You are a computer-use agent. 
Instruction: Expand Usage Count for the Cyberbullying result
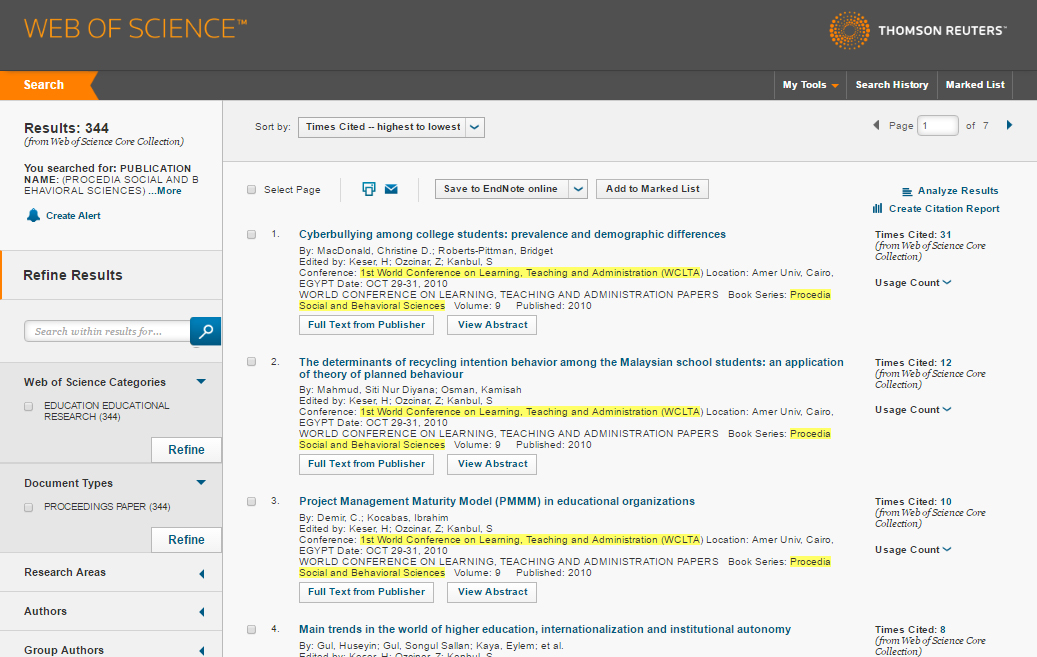[x=913, y=283]
